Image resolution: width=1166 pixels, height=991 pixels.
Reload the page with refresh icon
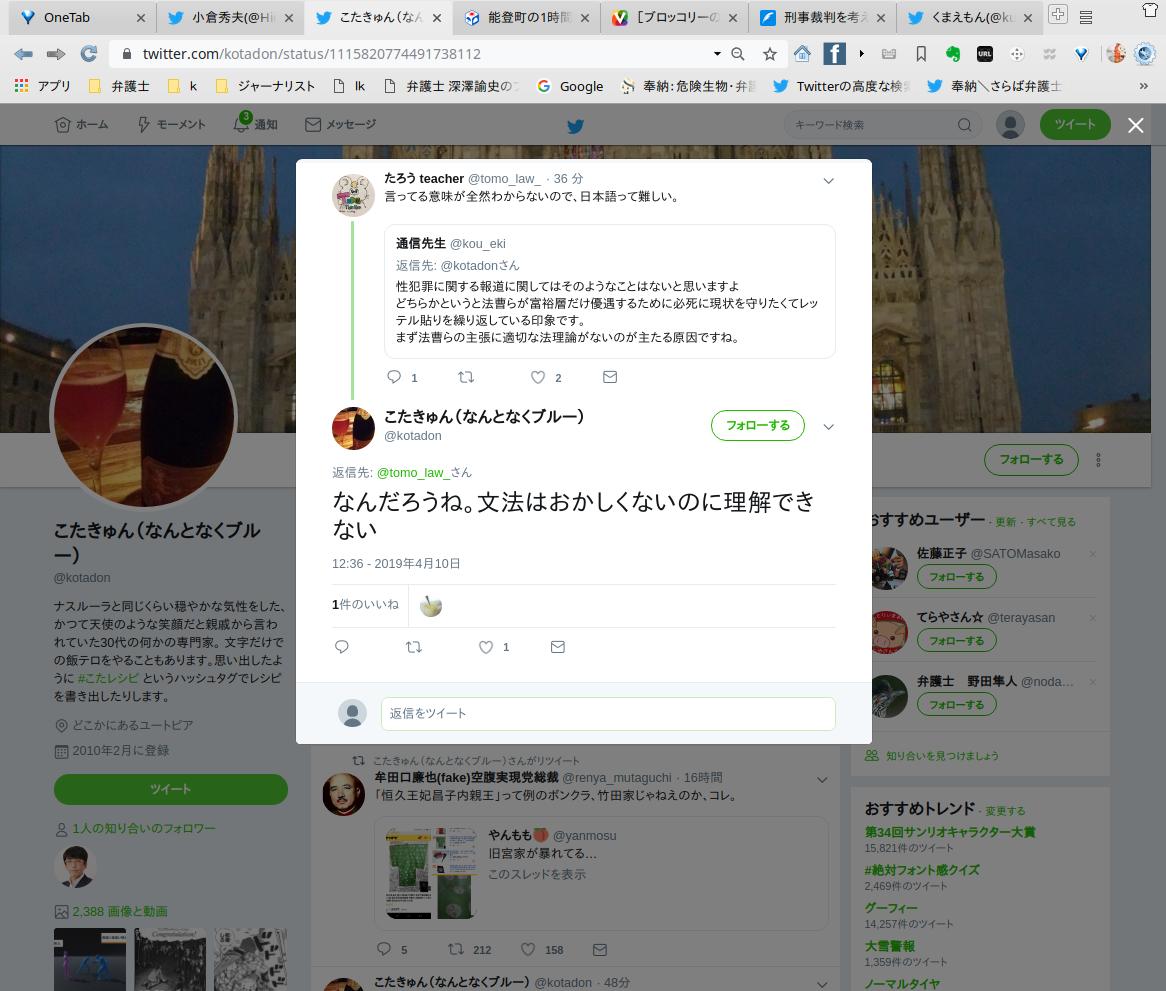click(88, 54)
